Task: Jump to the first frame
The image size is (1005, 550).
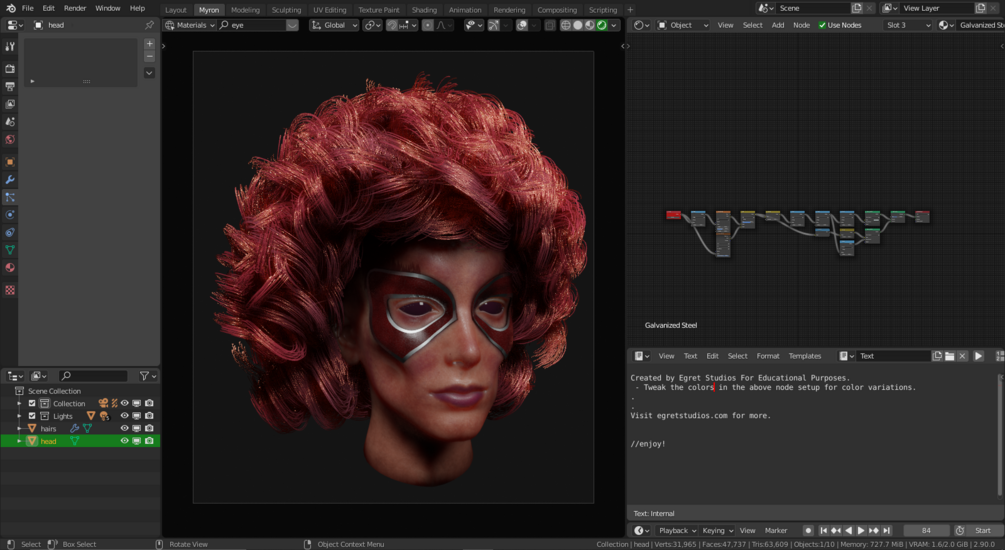Action: pos(823,530)
